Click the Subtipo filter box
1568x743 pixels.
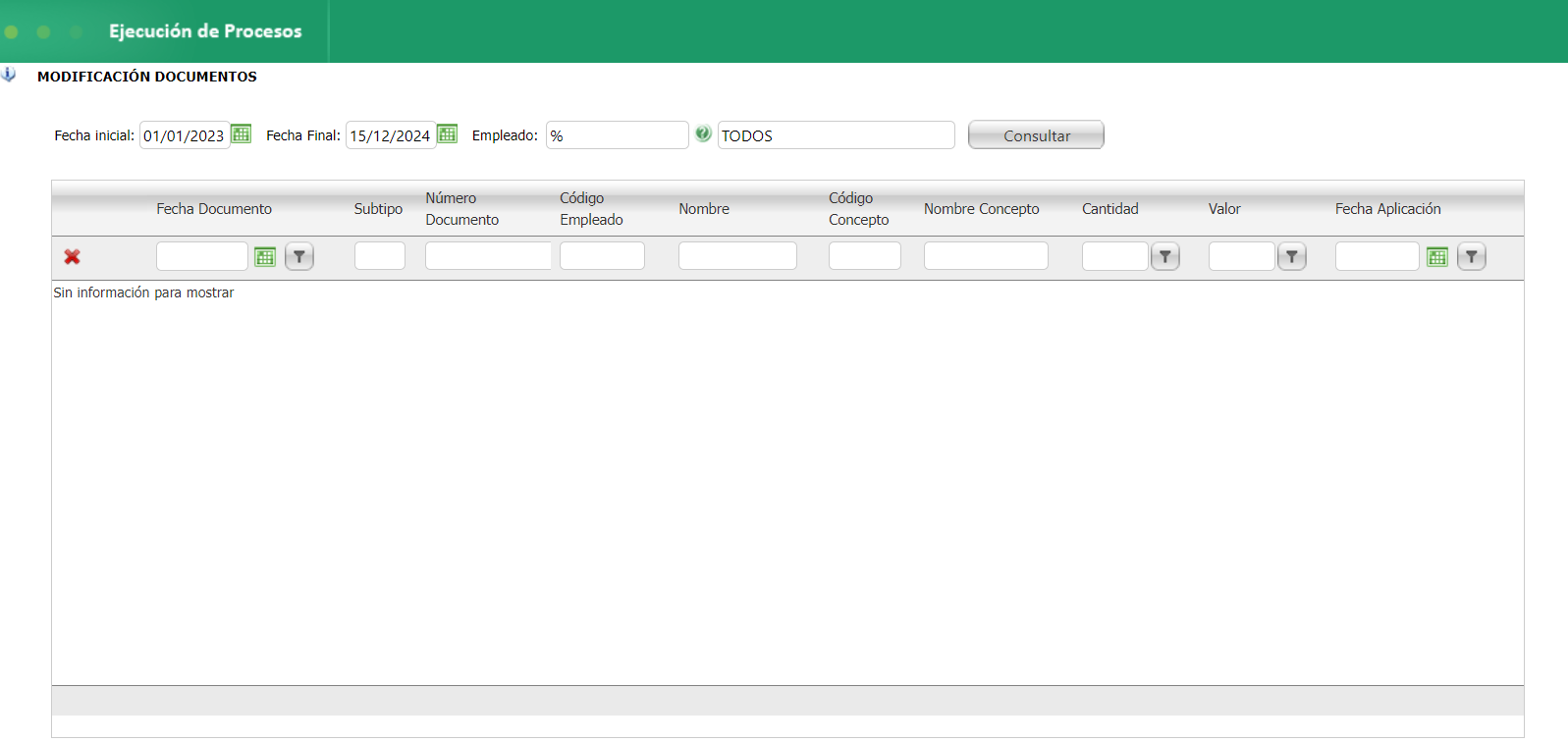tap(380, 256)
